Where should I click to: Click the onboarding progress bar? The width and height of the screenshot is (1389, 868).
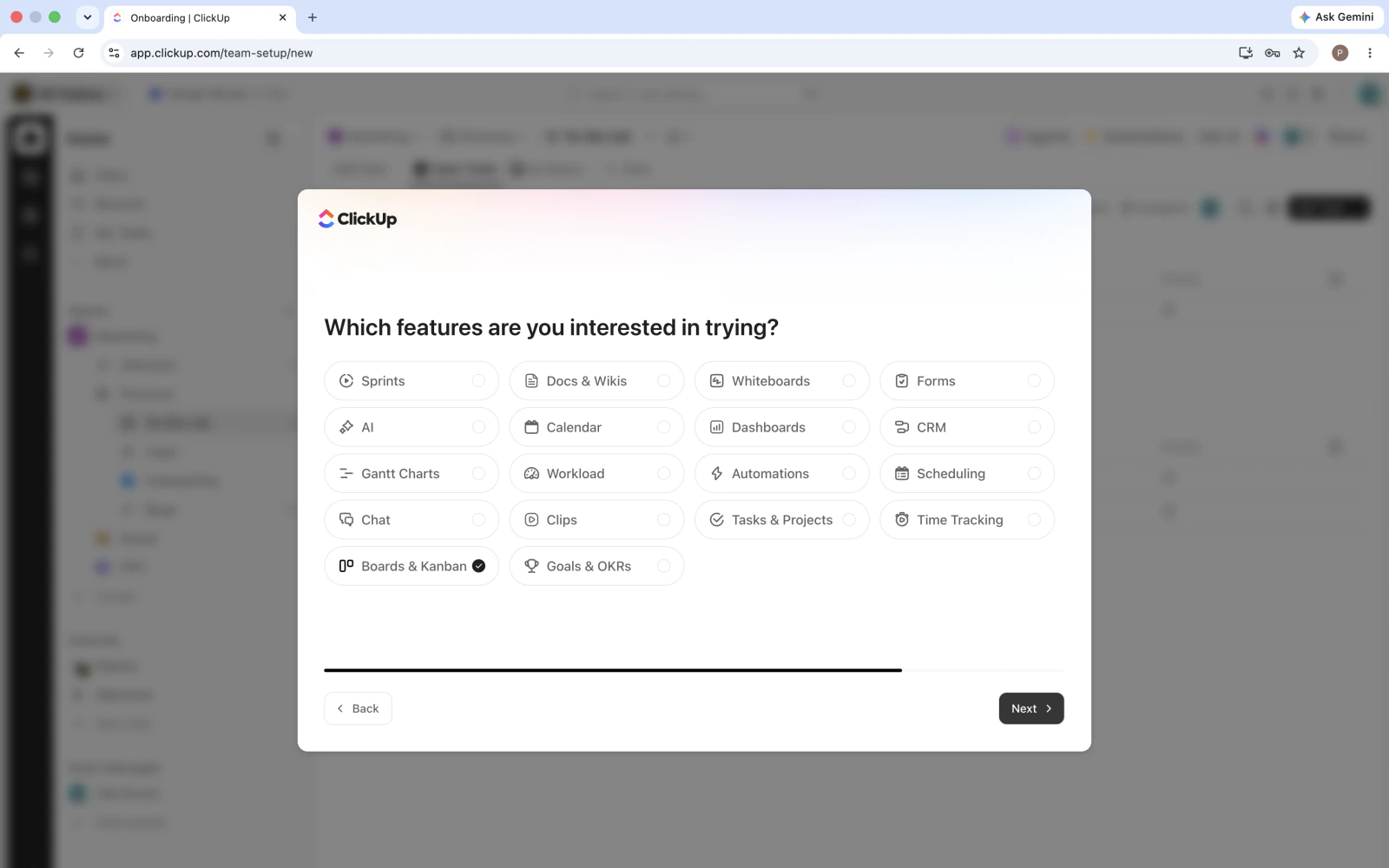click(694, 670)
